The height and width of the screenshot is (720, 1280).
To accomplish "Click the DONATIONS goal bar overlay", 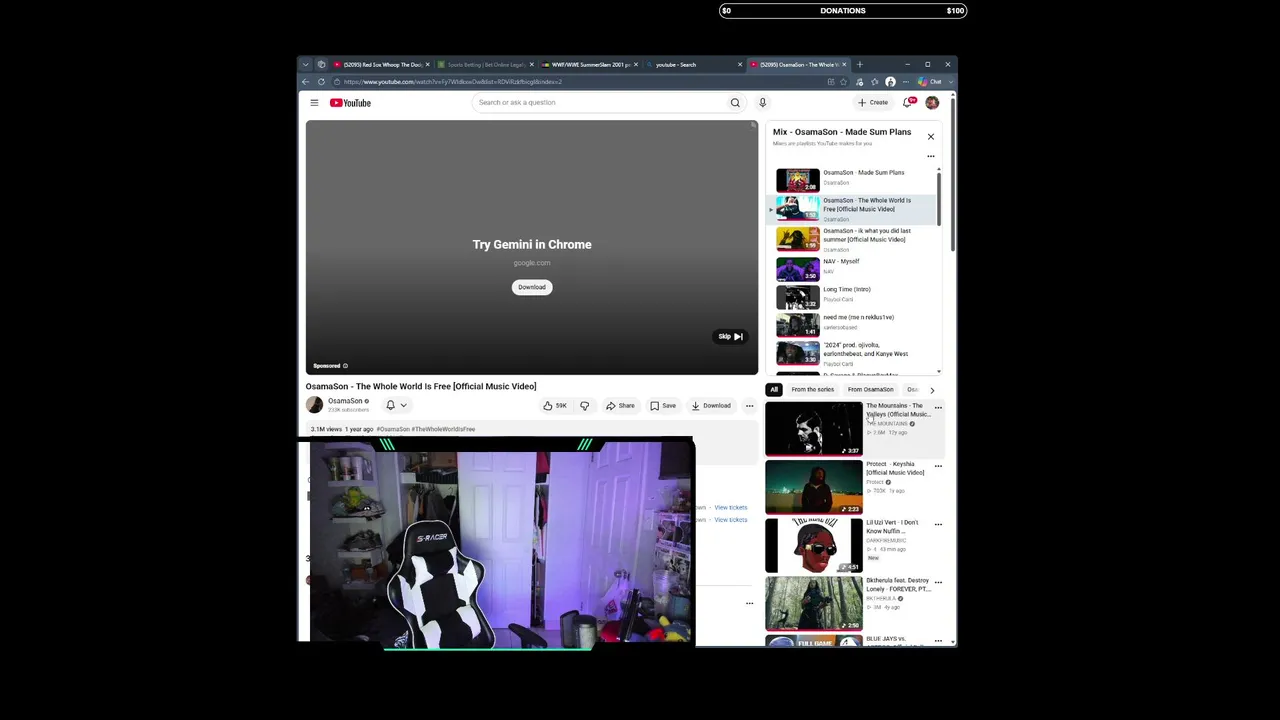I will click(x=843, y=11).
